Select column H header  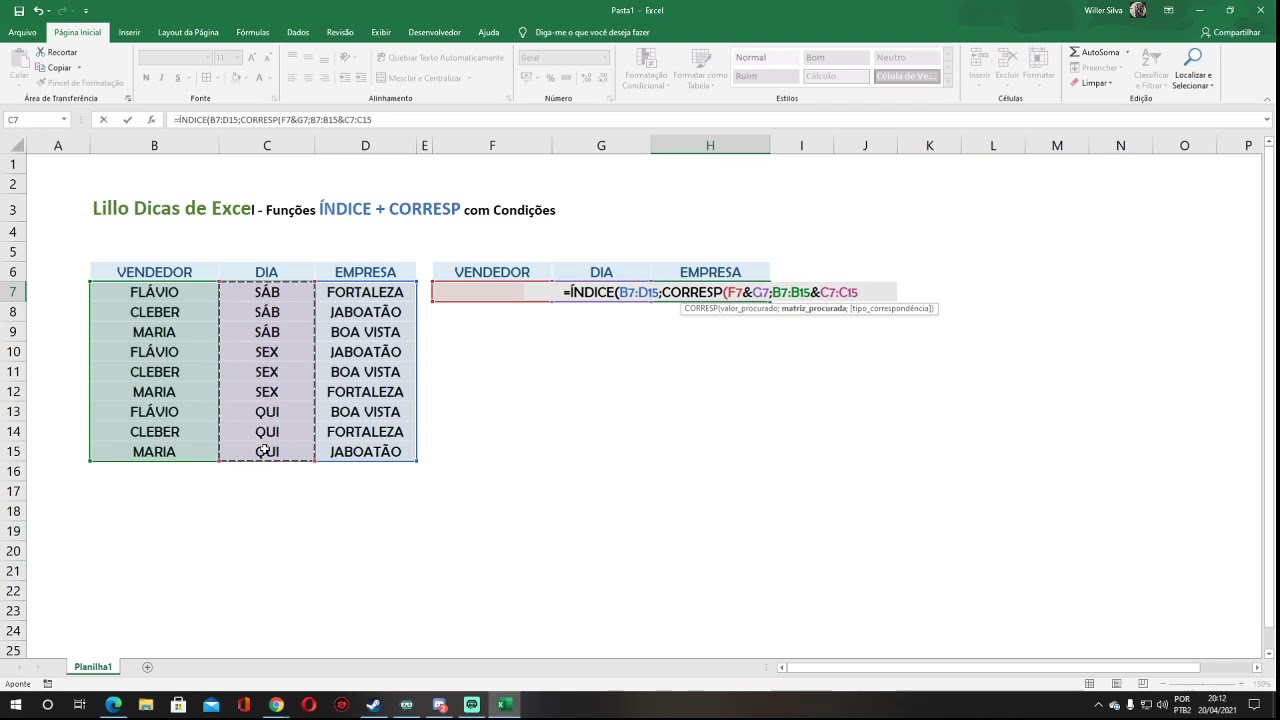click(x=710, y=146)
